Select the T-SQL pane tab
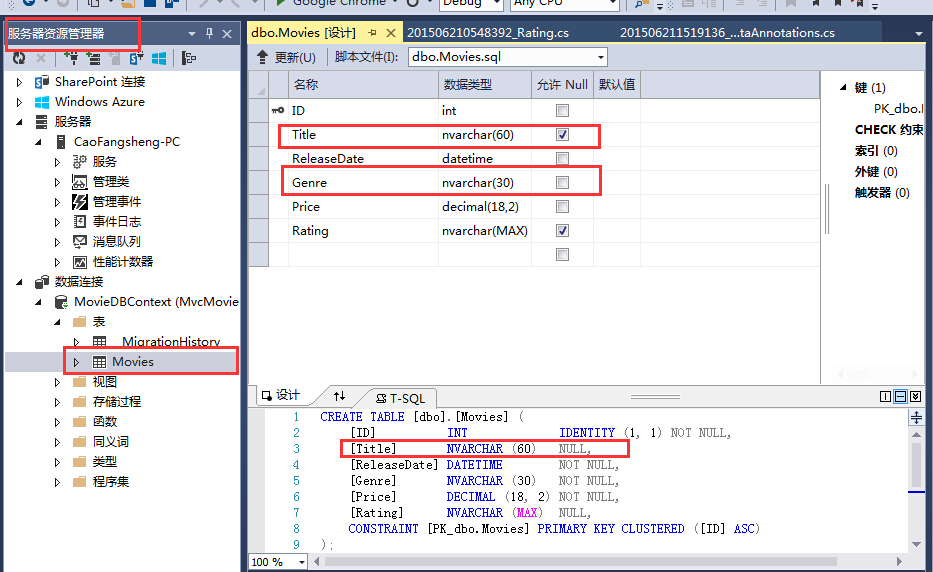Viewport: 933px width, 572px height. 401,398
